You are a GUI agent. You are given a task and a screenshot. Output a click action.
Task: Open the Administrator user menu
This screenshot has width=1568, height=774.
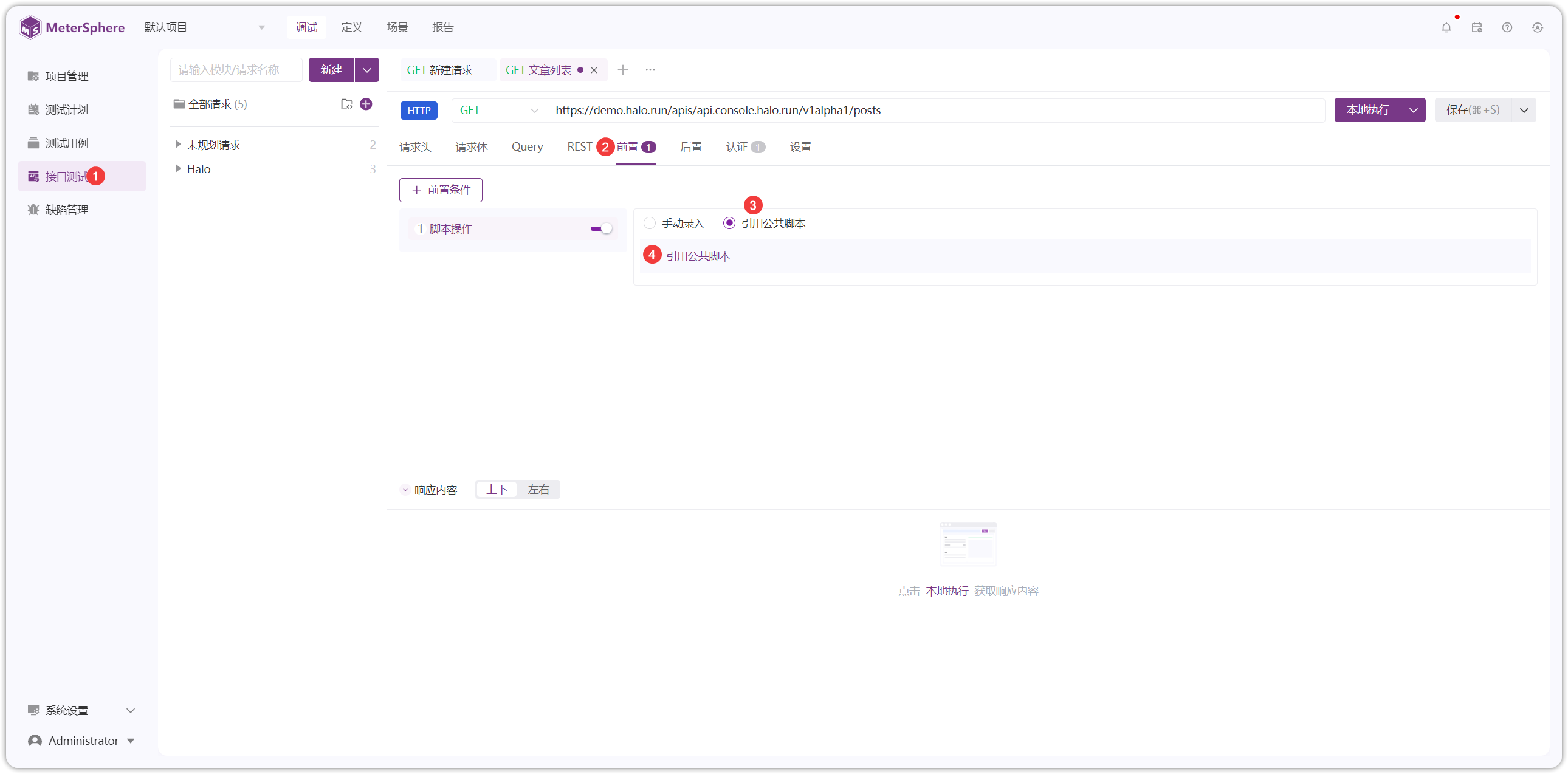pos(81,741)
